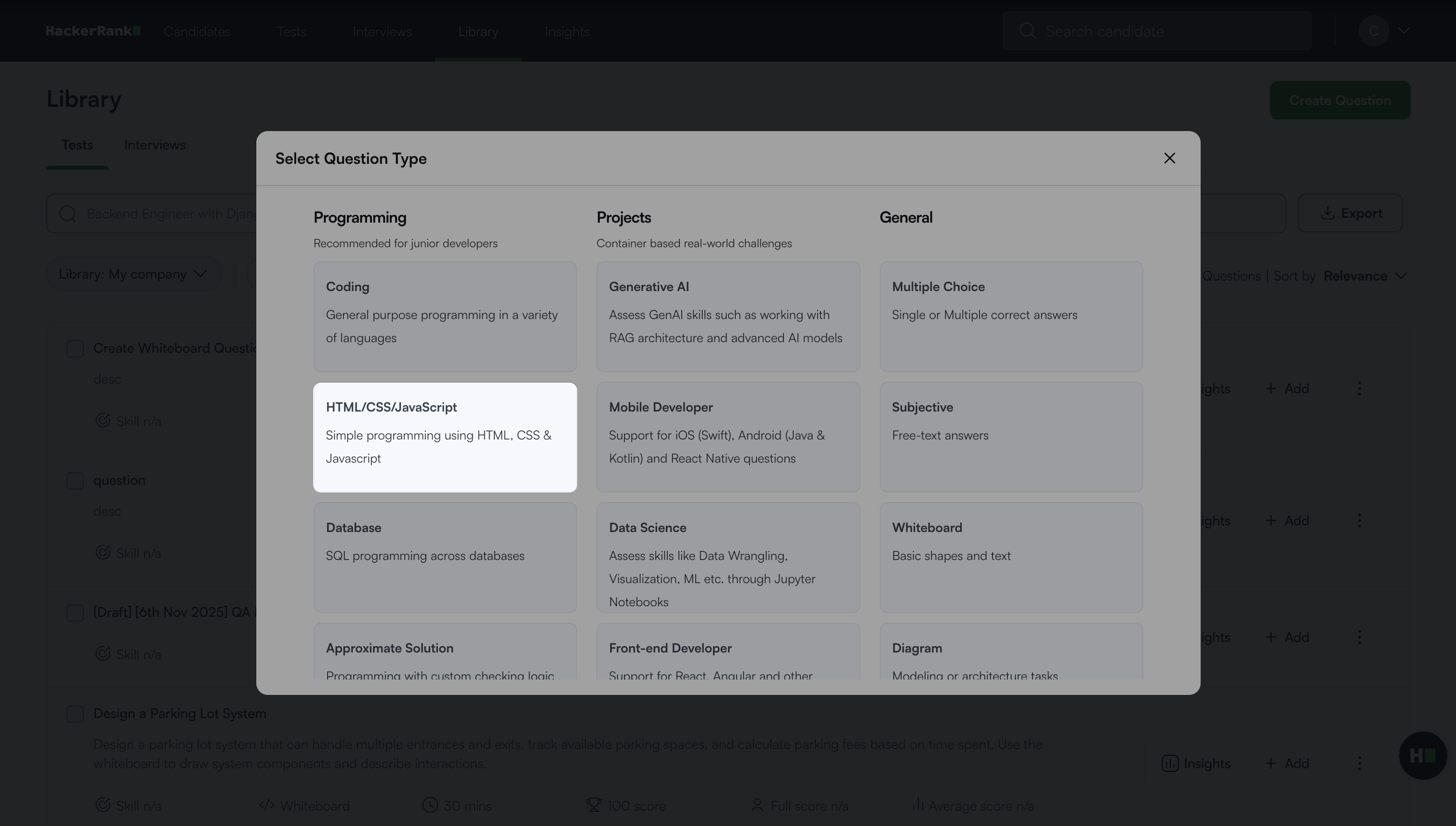The image size is (1456, 826).
Task: Expand the Library: My company dropdown
Action: [133, 274]
